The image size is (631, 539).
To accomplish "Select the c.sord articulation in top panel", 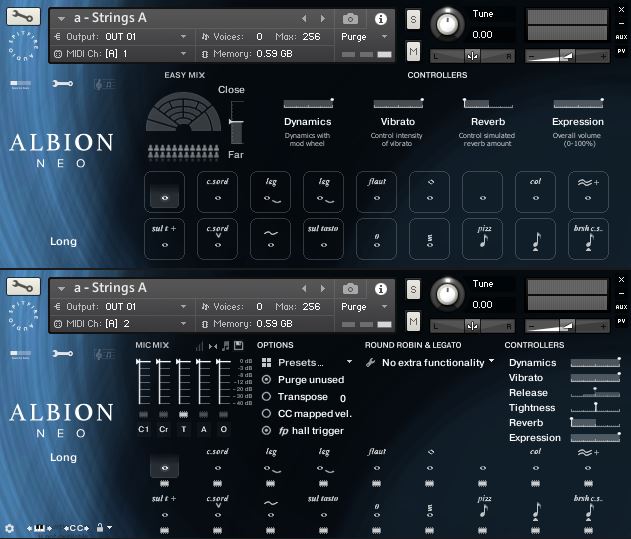I will (x=217, y=192).
